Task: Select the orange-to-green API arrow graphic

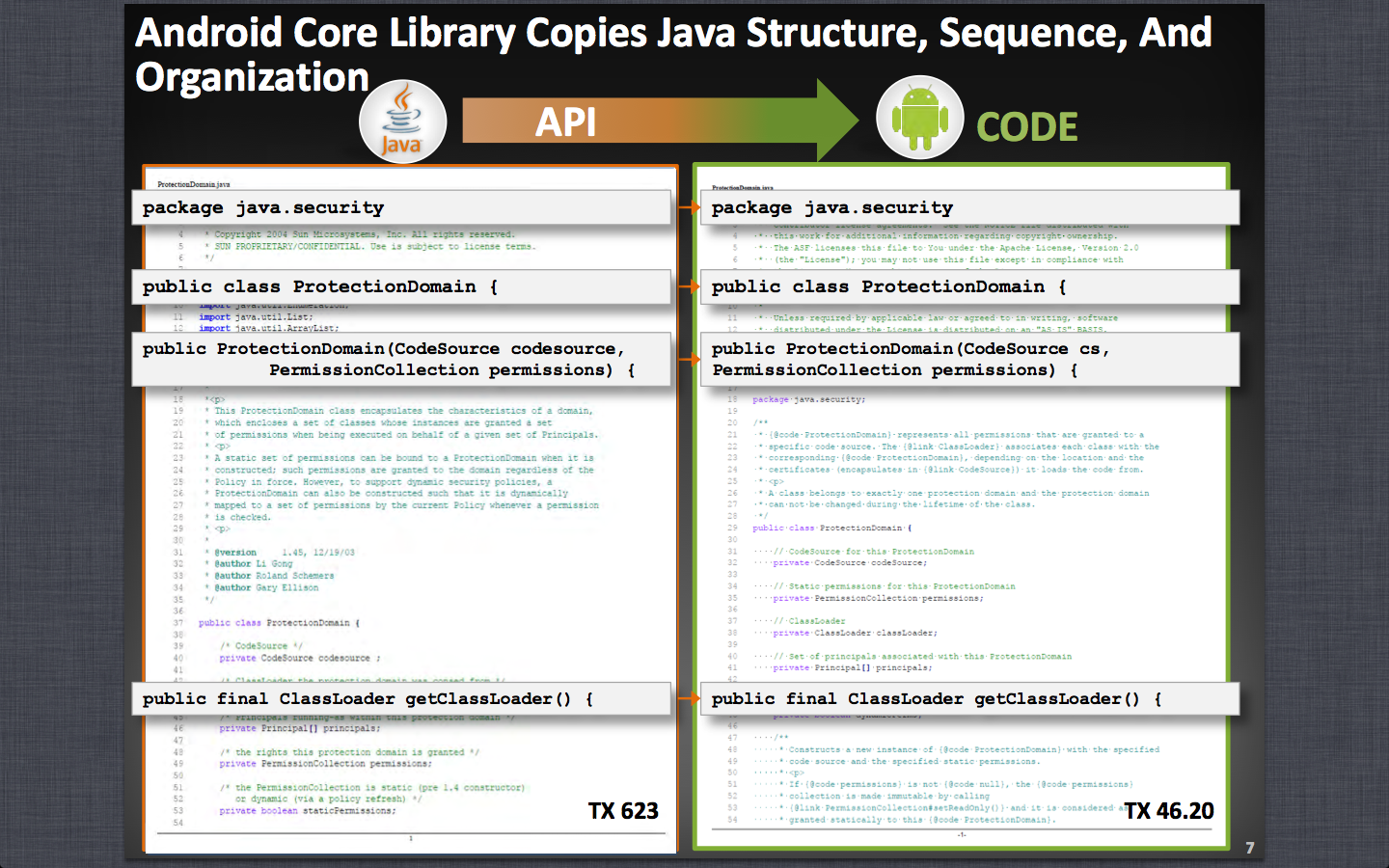Action: (660, 121)
